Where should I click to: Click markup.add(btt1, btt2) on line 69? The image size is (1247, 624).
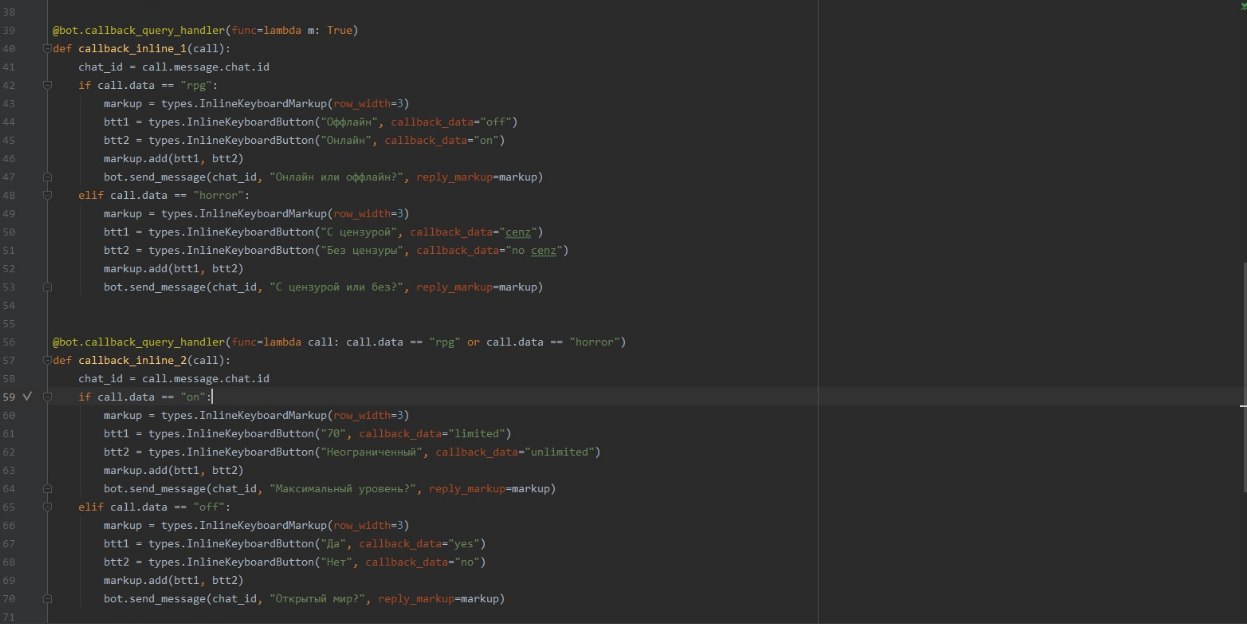click(x=173, y=581)
